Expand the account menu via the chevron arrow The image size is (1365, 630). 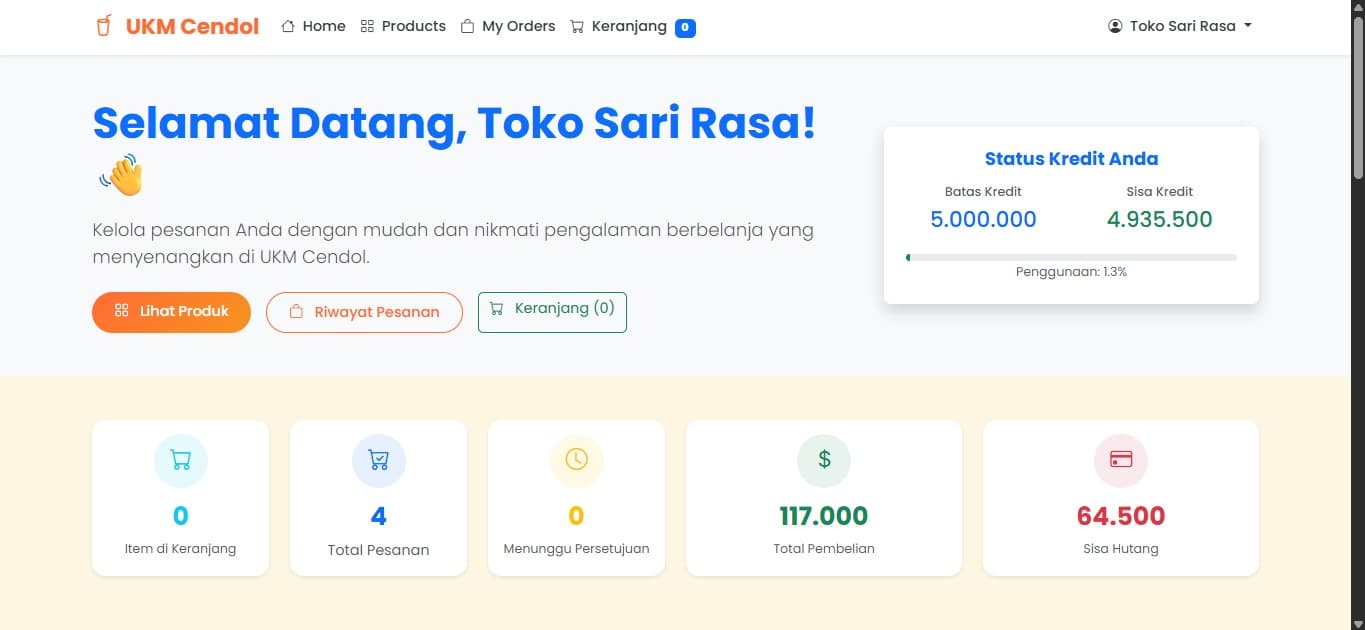[1248, 26]
